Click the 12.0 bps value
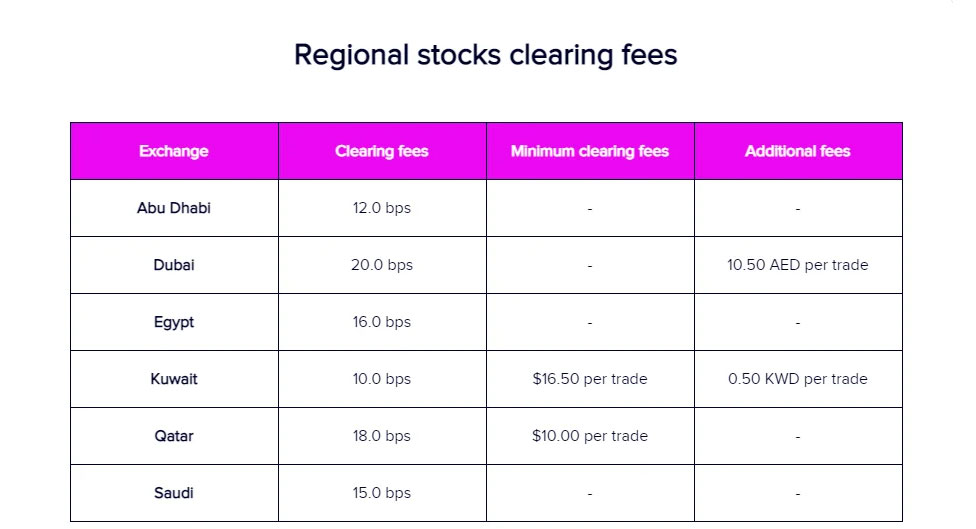The width and height of the screenshot is (976, 529). [382, 208]
